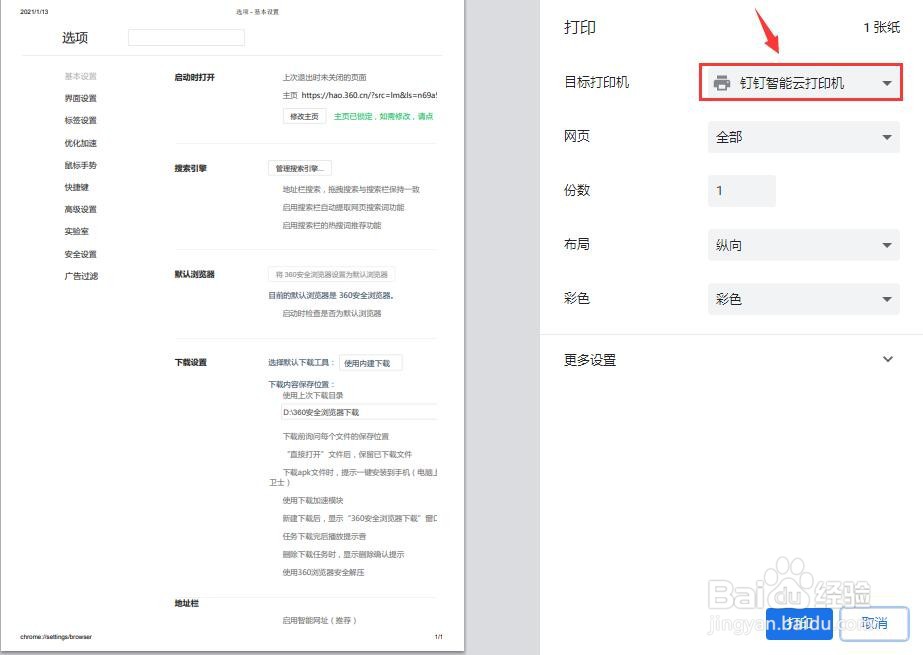The image size is (923, 655).
Task: Click 快捷键 in the preview sidebar
Action: [77, 187]
